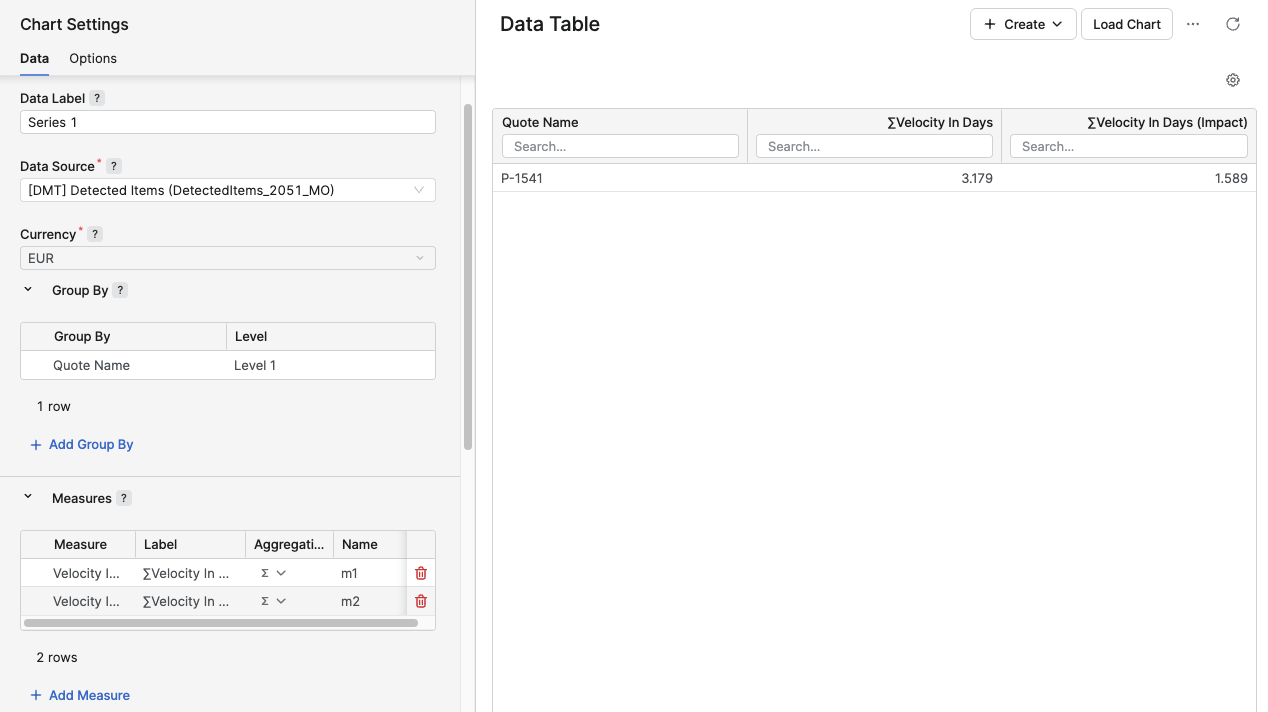Delete the m2 measure with trash icon
The height and width of the screenshot is (712, 1268).
[x=421, y=601]
